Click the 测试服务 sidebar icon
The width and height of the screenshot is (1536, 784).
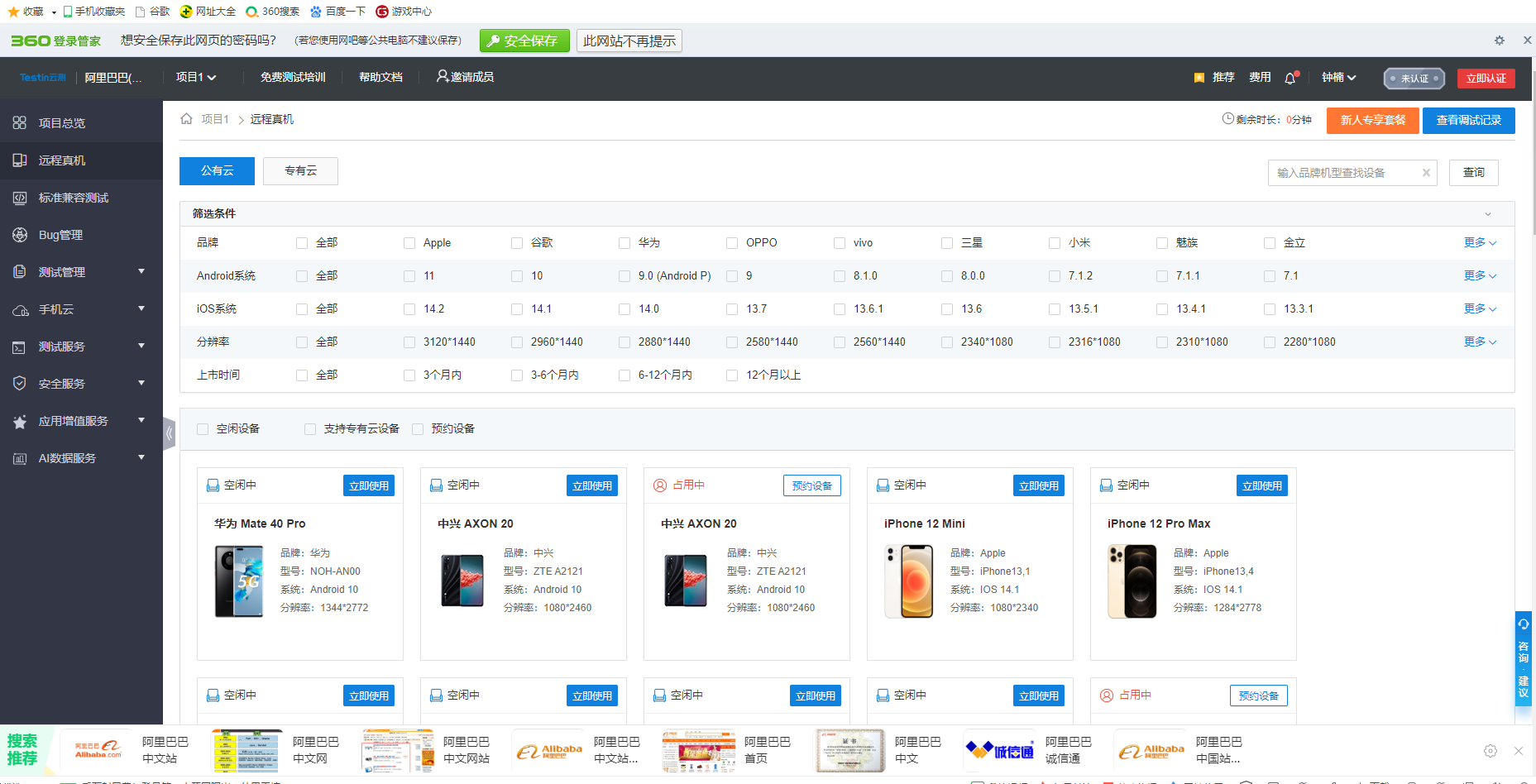[x=20, y=347]
